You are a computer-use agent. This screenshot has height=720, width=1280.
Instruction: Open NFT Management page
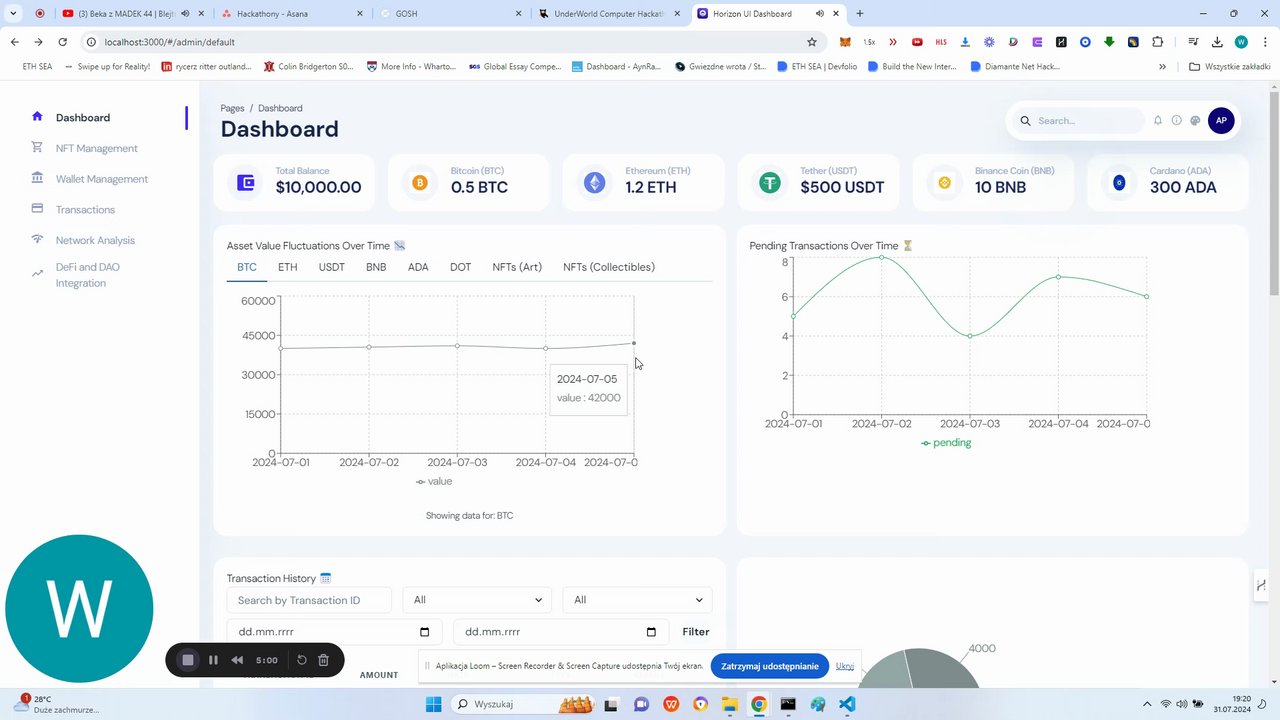click(96, 148)
